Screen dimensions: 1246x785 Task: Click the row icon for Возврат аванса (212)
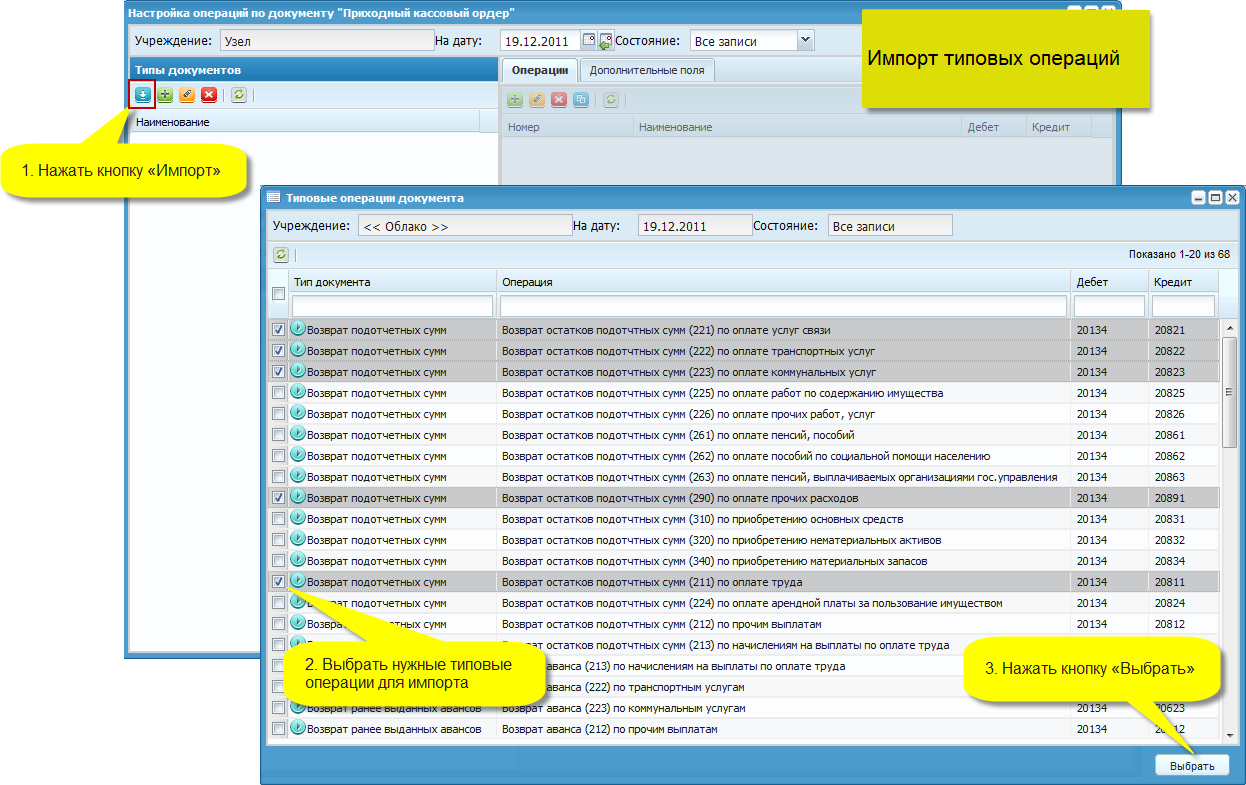297,728
